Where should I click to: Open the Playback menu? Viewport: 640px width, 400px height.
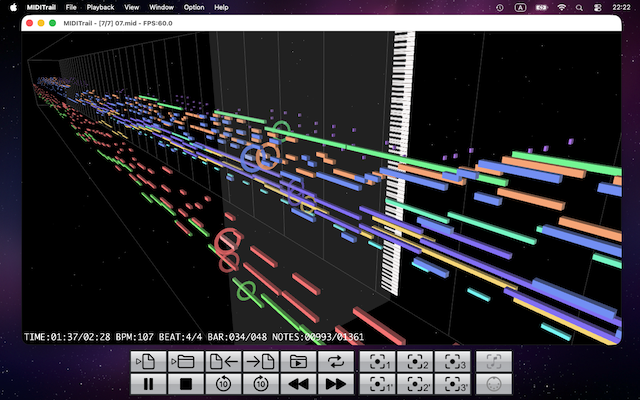(100, 7)
